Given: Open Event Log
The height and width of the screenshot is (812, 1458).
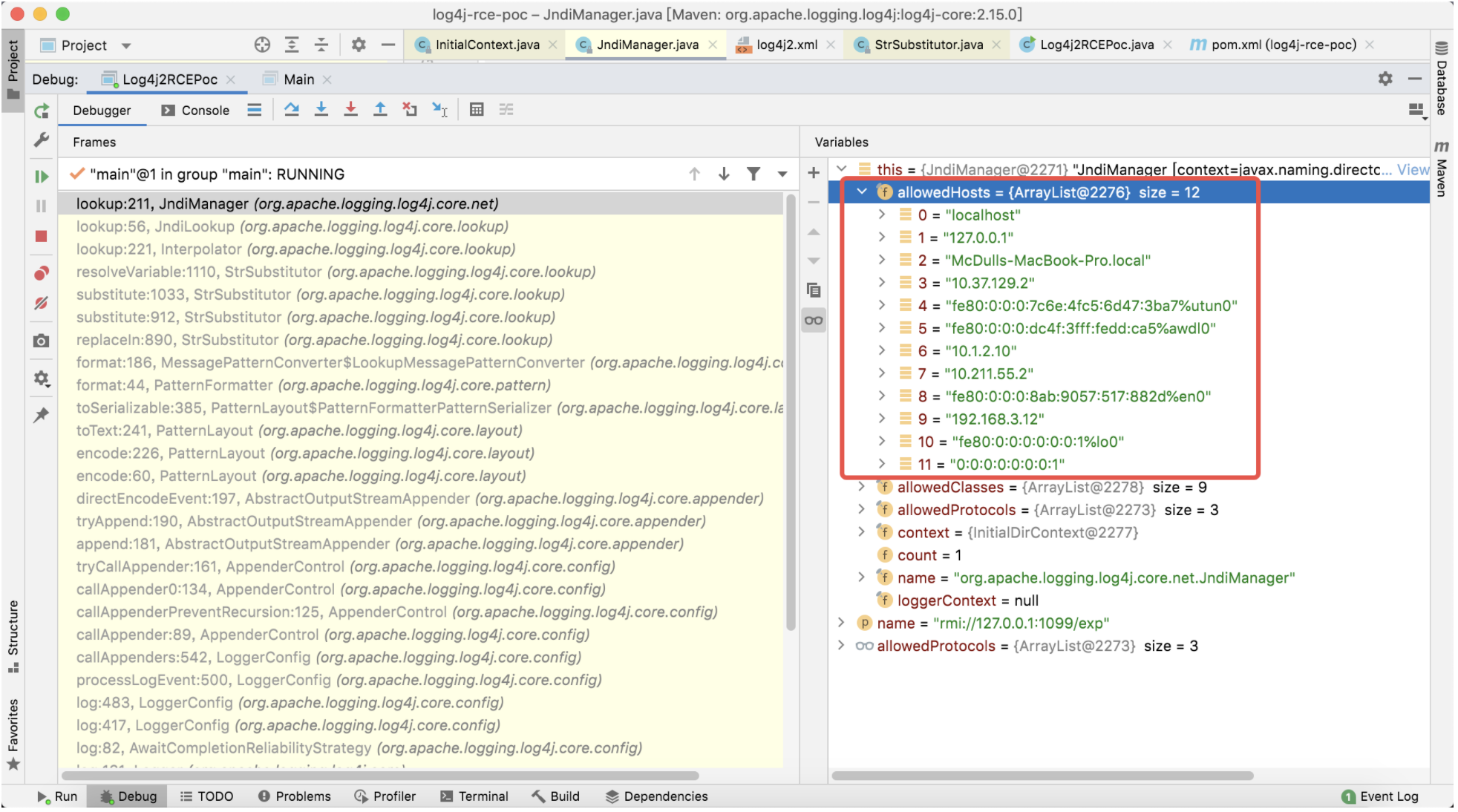Looking at the screenshot, I should [x=1380, y=796].
